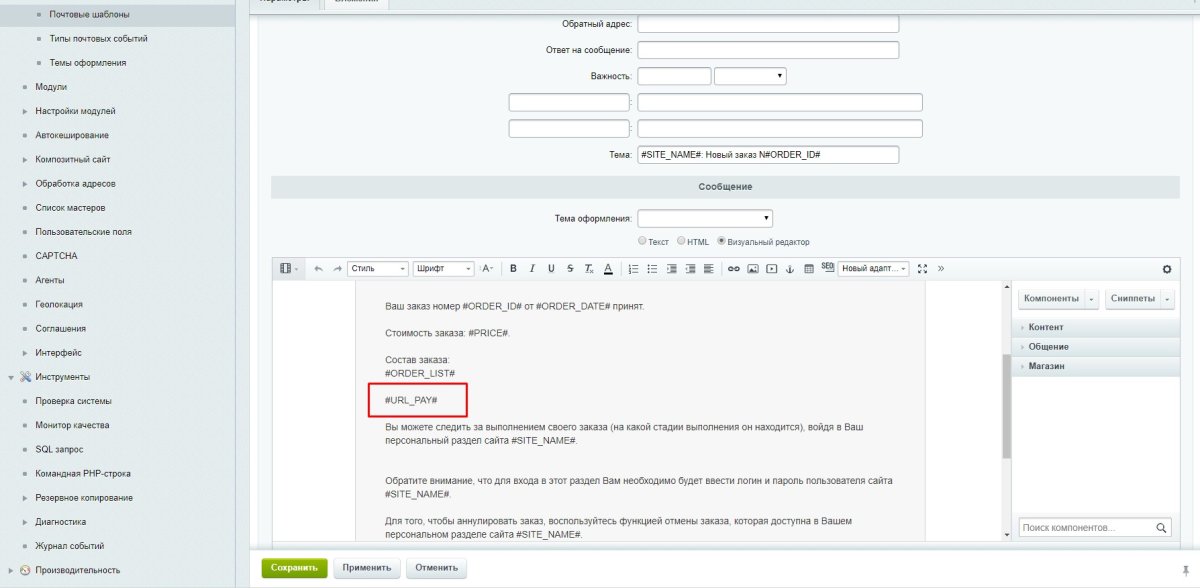Insert an image via the picture icon
The height and width of the screenshot is (588, 1200).
753,268
